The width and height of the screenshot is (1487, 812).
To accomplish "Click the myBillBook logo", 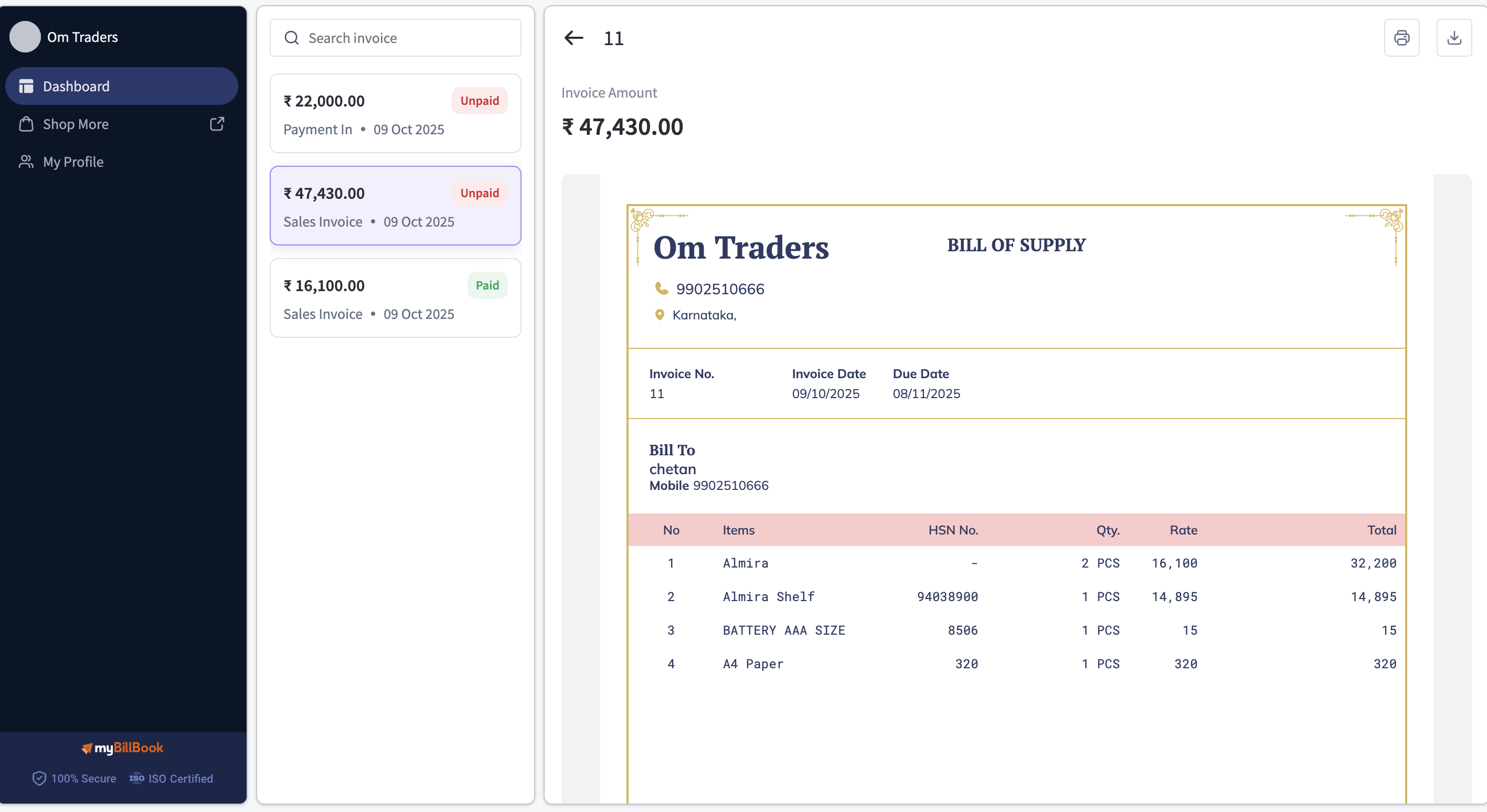I will 122,747.
